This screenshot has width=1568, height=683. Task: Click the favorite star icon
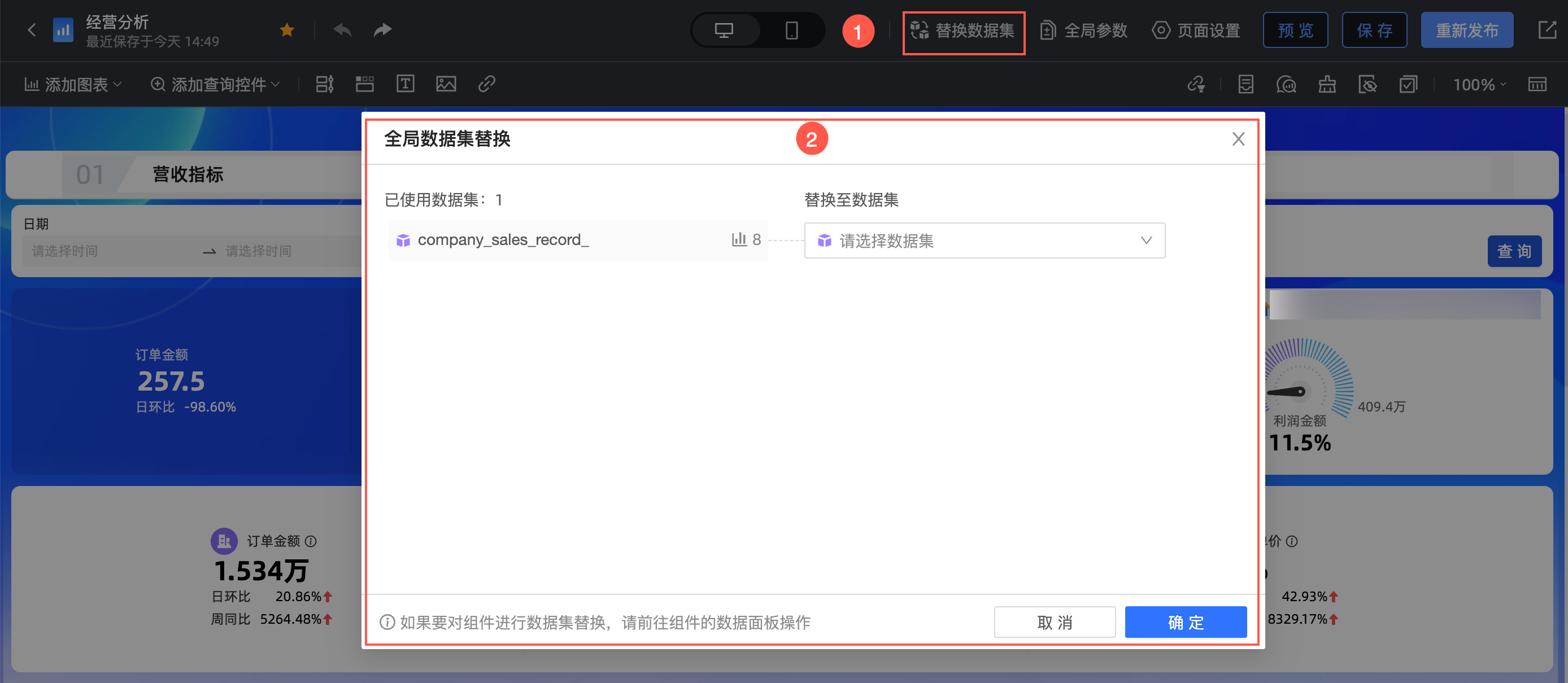(287, 30)
